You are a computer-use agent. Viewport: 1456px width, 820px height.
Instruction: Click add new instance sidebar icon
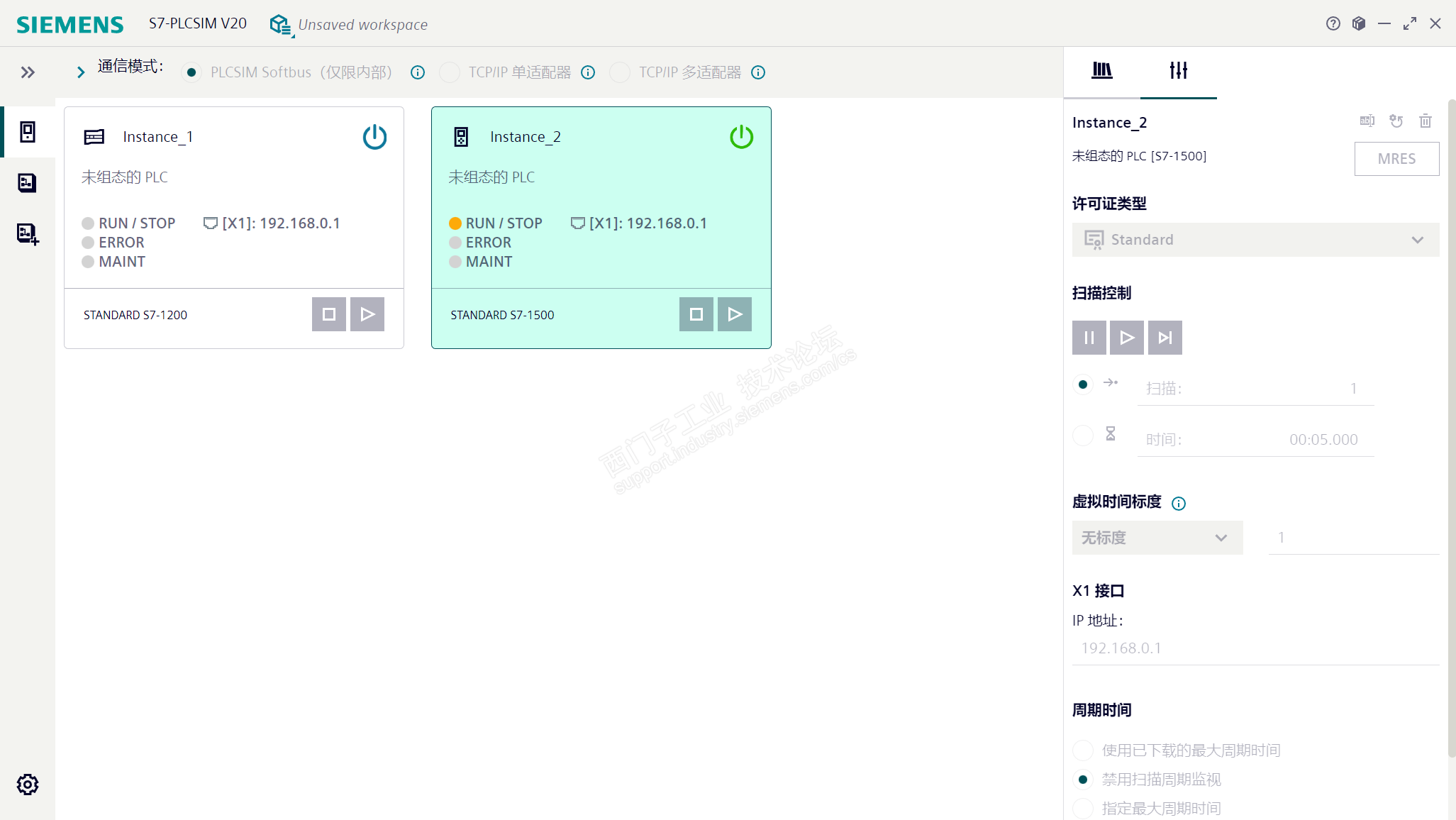(x=28, y=233)
